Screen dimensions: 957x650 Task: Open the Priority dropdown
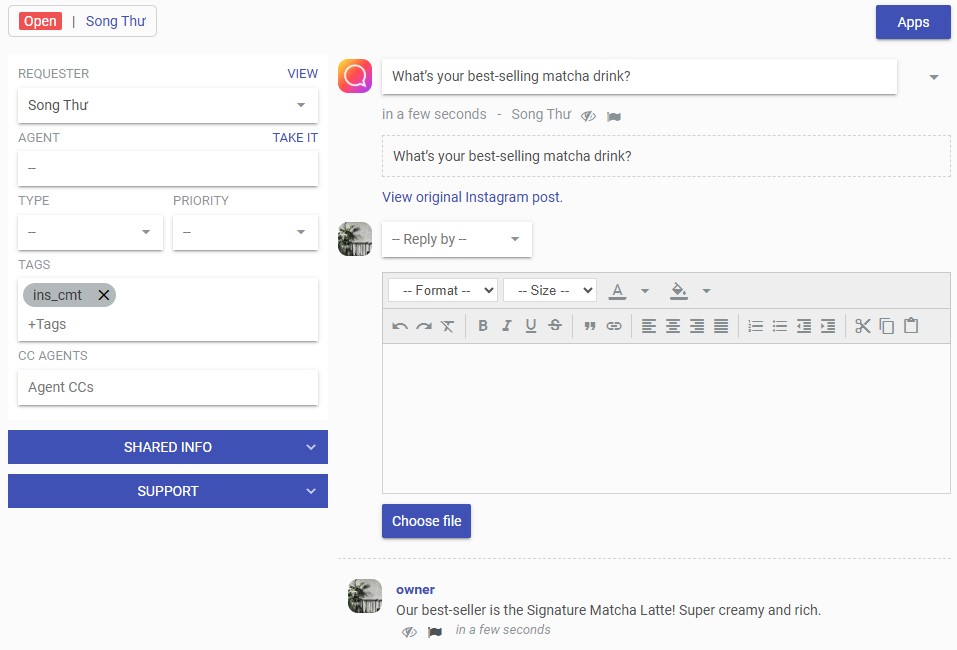tap(245, 232)
